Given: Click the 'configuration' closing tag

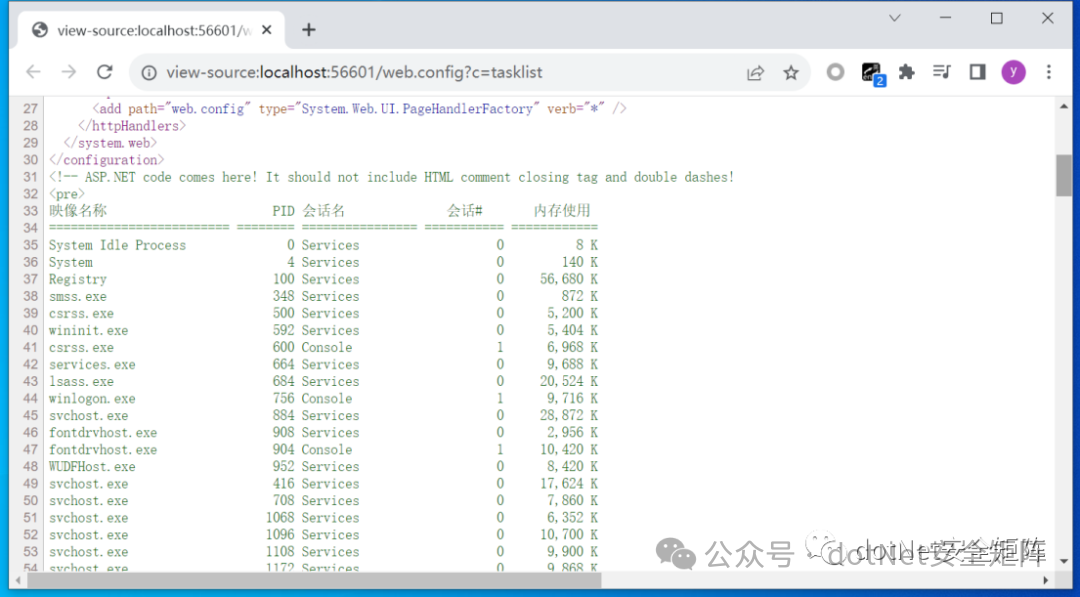Looking at the screenshot, I should coord(107,160).
